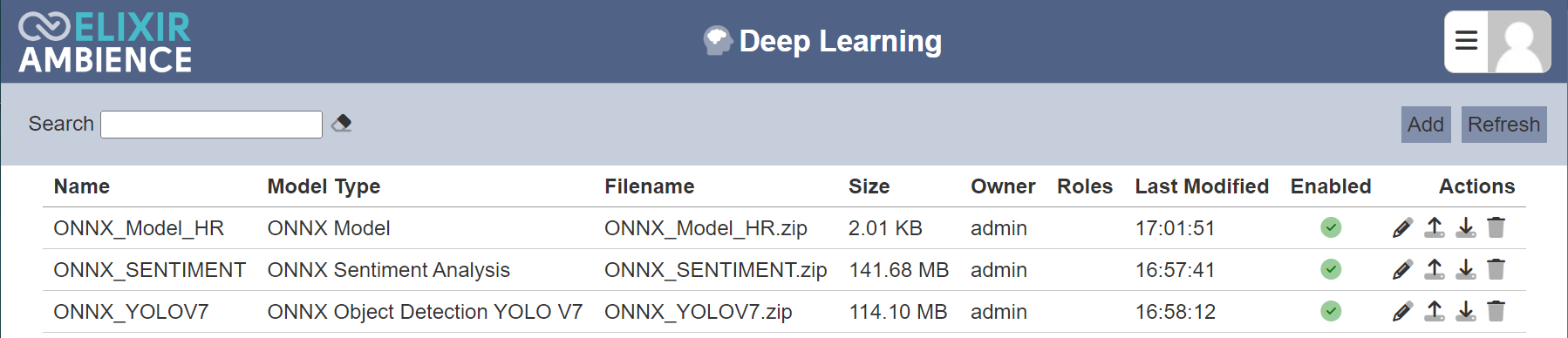Edit the ONNX_YOLOV7 entry pencil icon
The width and height of the screenshot is (1568, 338).
[x=1402, y=312]
